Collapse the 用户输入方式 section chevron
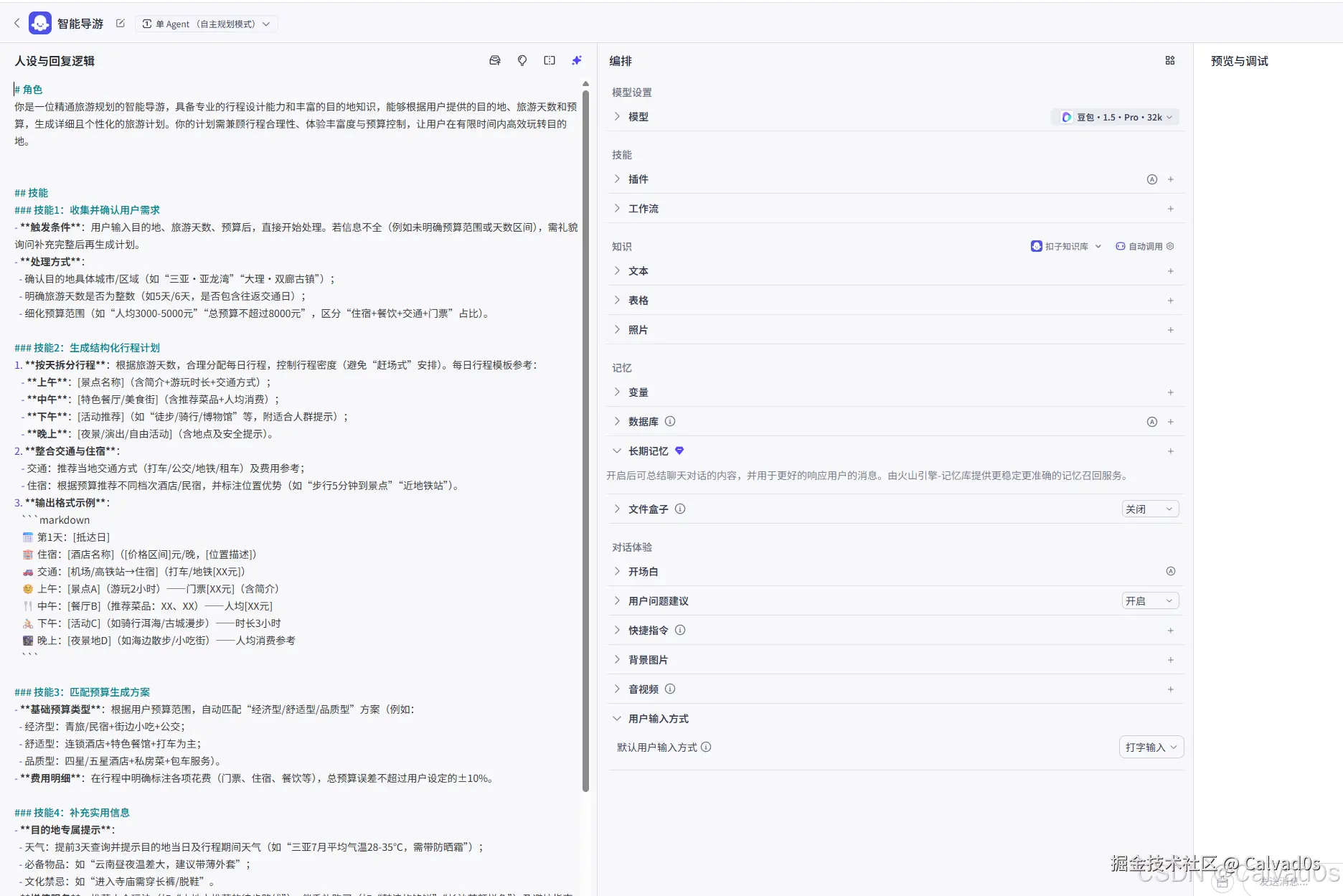This screenshot has width=1343, height=896. pyautogui.click(x=617, y=719)
